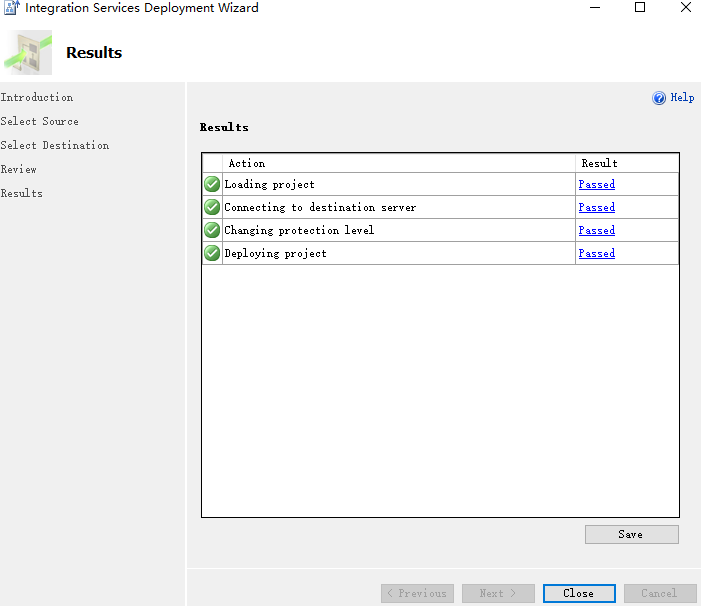Viewport: 701px width, 606px height.
Task: Click the green check icon for Changing protection level
Action: pyautogui.click(x=212, y=230)
